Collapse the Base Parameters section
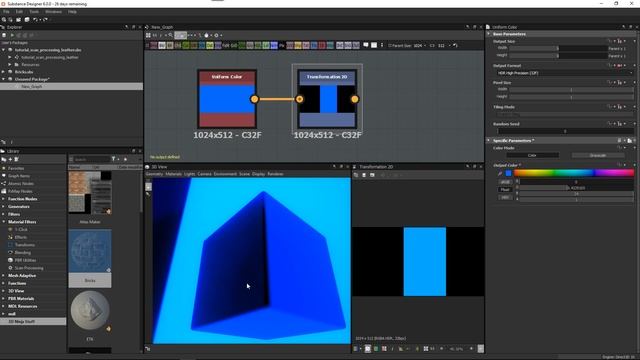This screenshot has width=640, height=360. 489,34
